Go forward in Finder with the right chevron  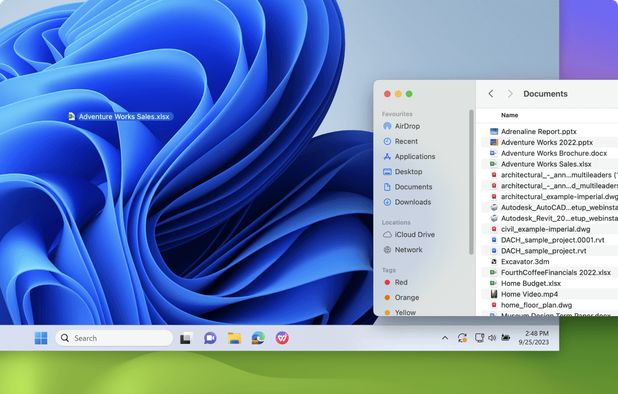point(510,94)
